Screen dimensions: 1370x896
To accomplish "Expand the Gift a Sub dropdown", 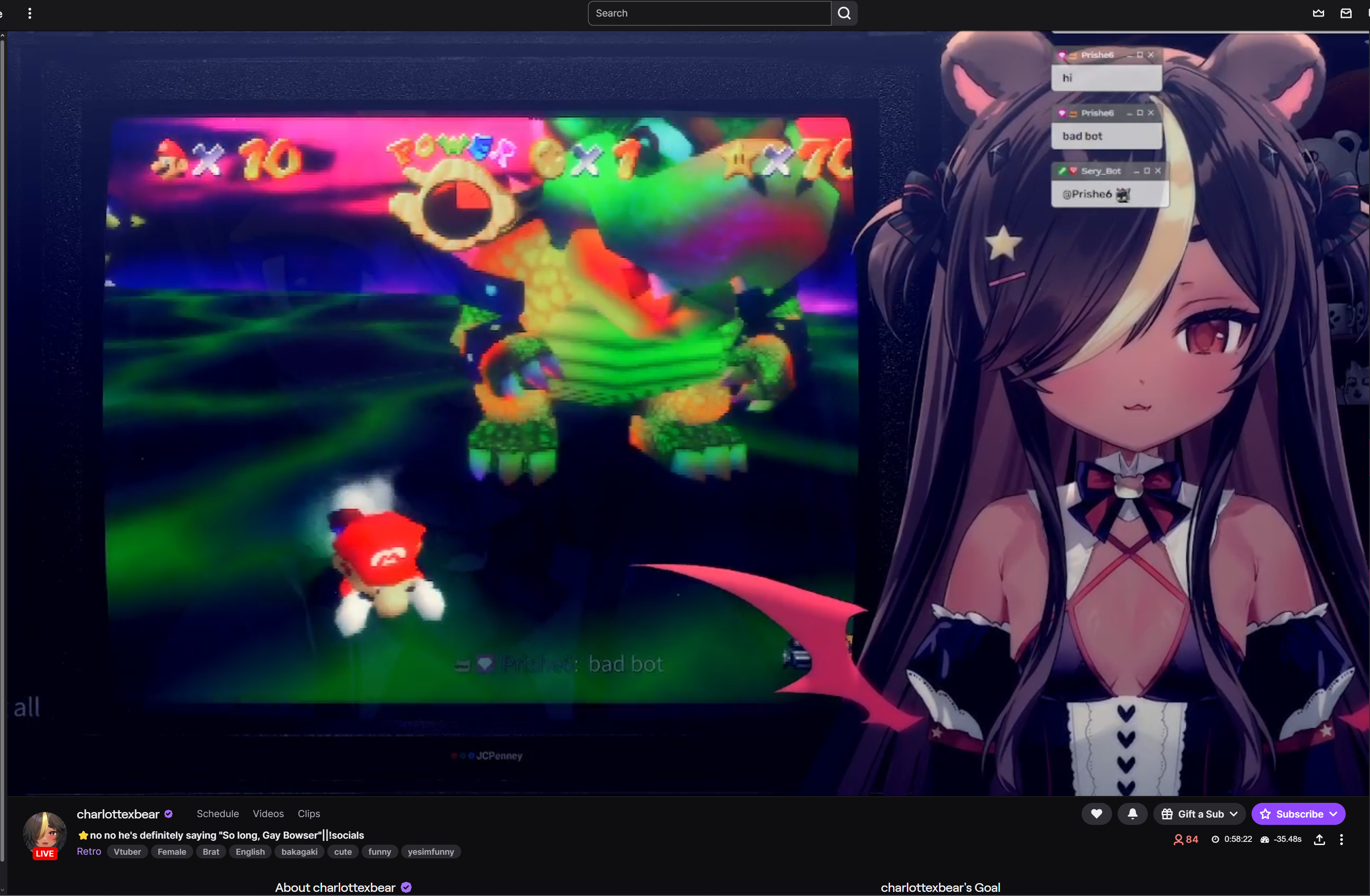I will tap(1199, 814).
